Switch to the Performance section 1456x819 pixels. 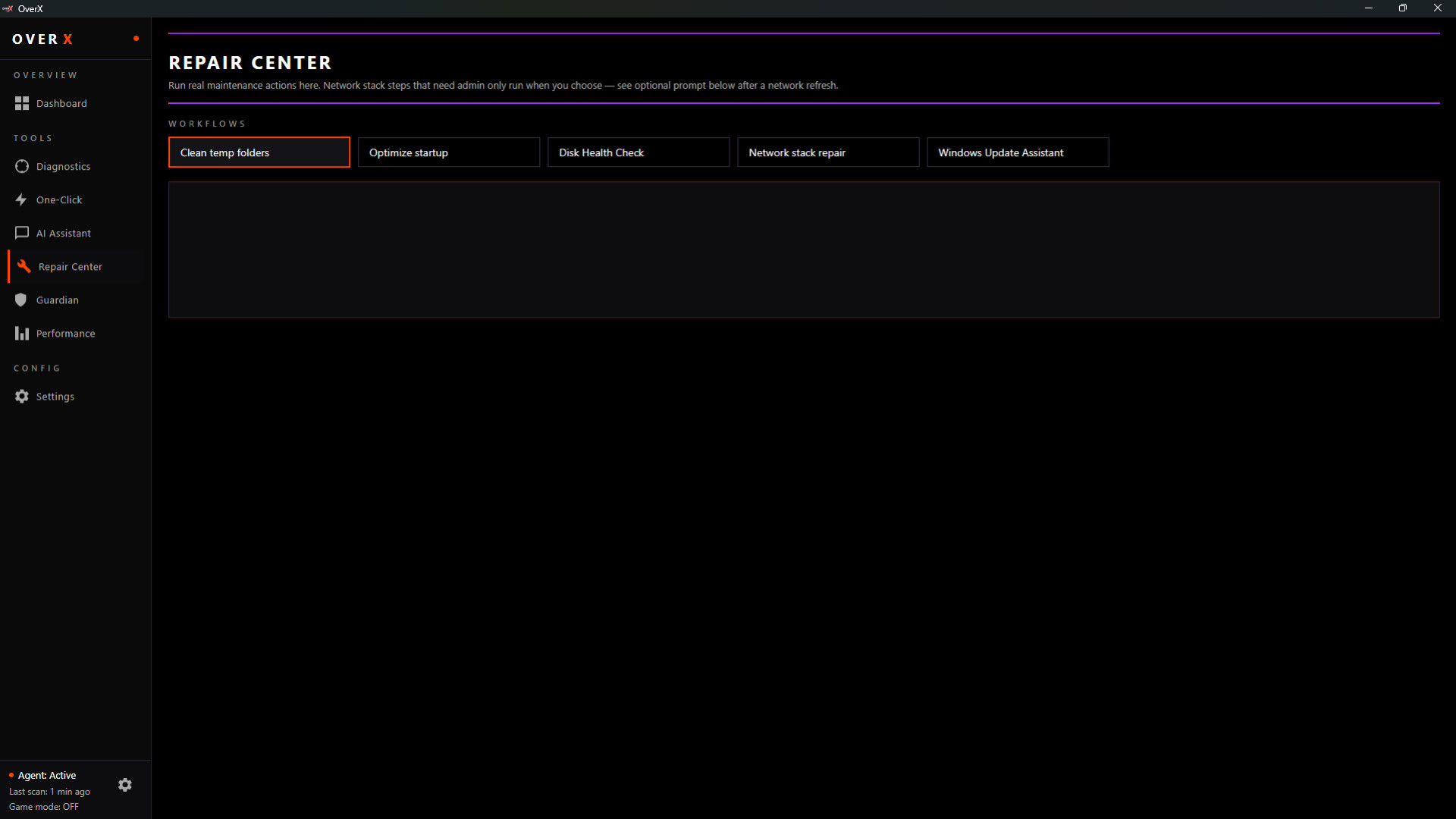click(65, 333)
